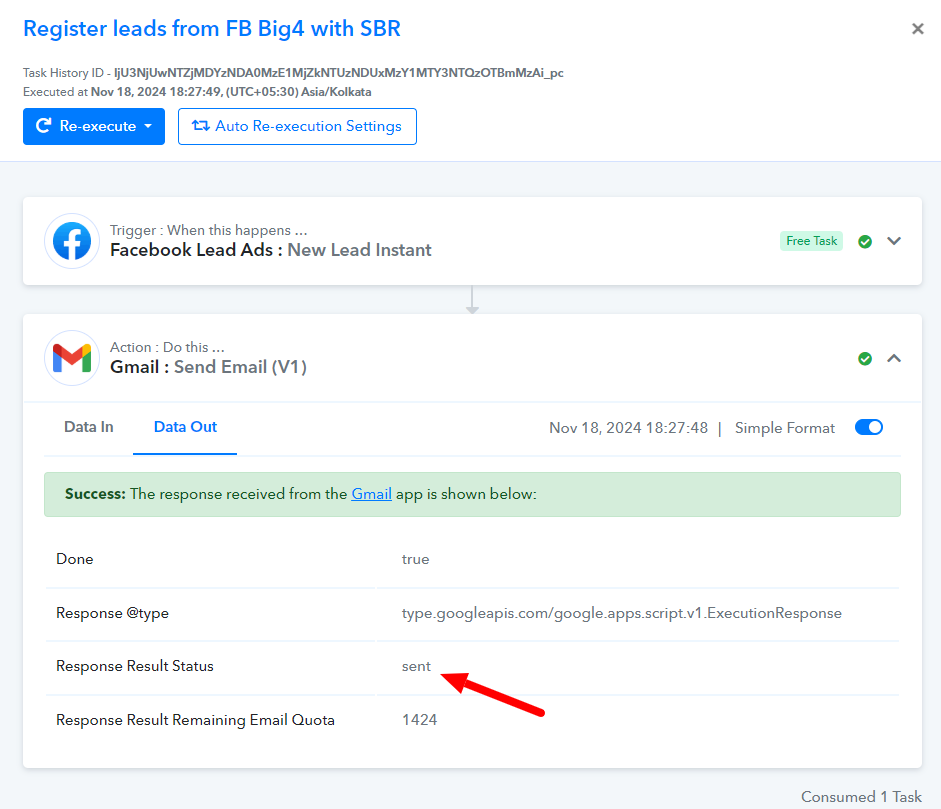Click the Facebook Lead Ads app icon

[x=72, y=241]
